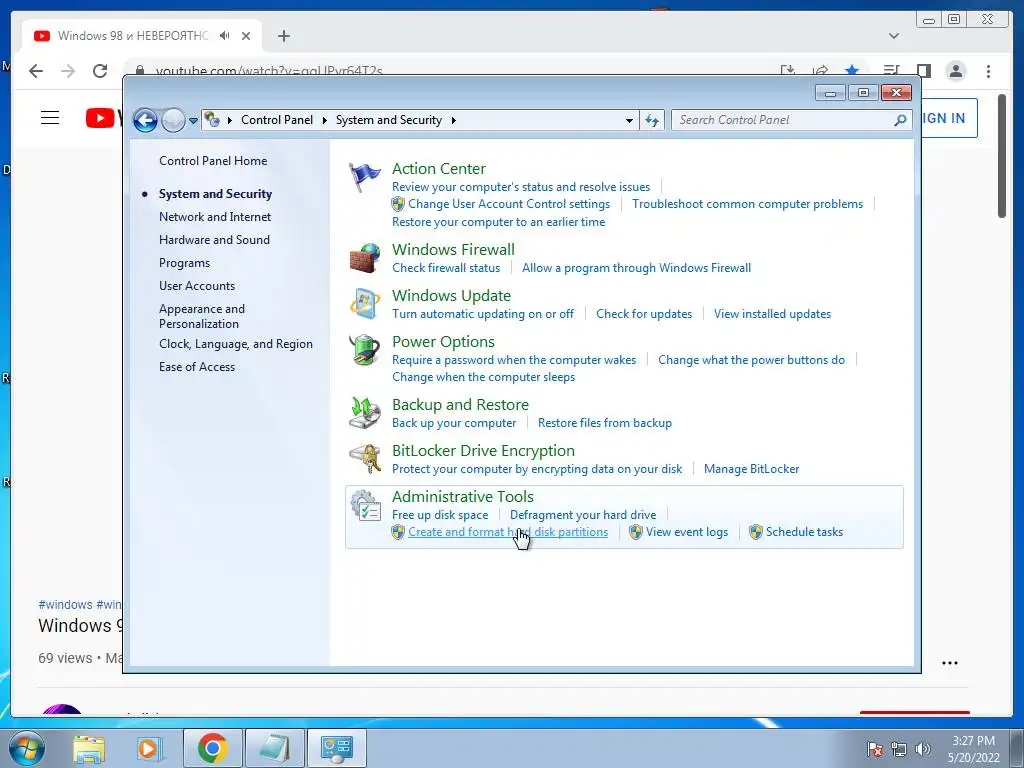Close the Windows 98 YouTube tab
This screenshot has height=768, width=1024.
(x=246, y=36)
